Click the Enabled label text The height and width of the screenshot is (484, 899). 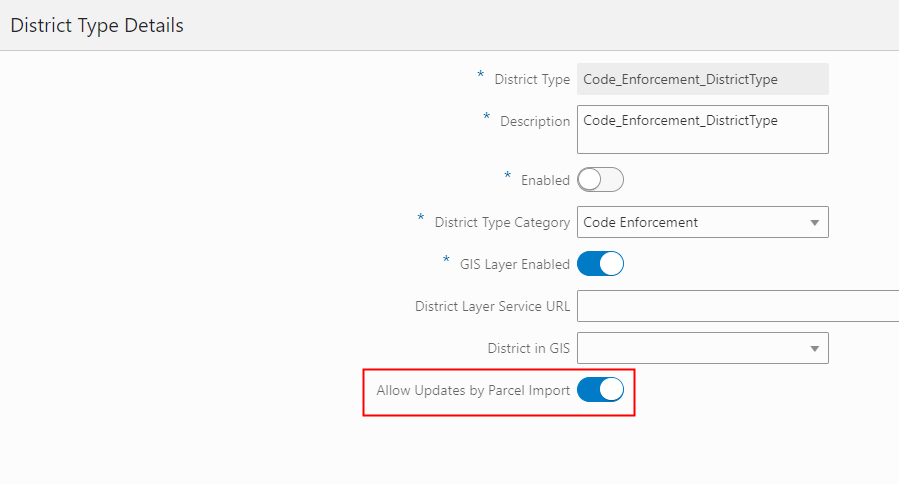(545, 181)
